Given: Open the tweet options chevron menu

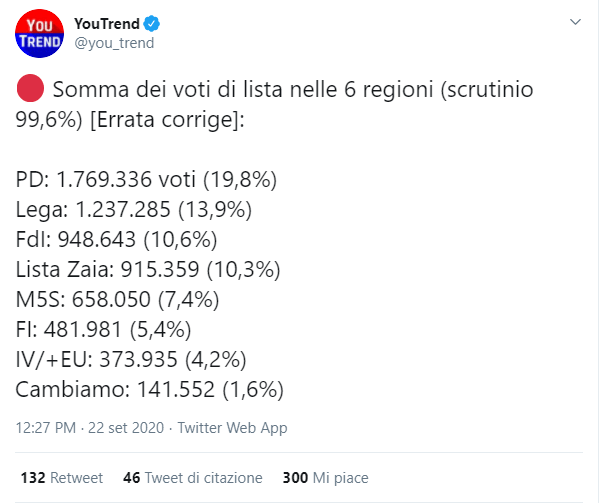Looking at the screenshot, I should tap(574, 22).
